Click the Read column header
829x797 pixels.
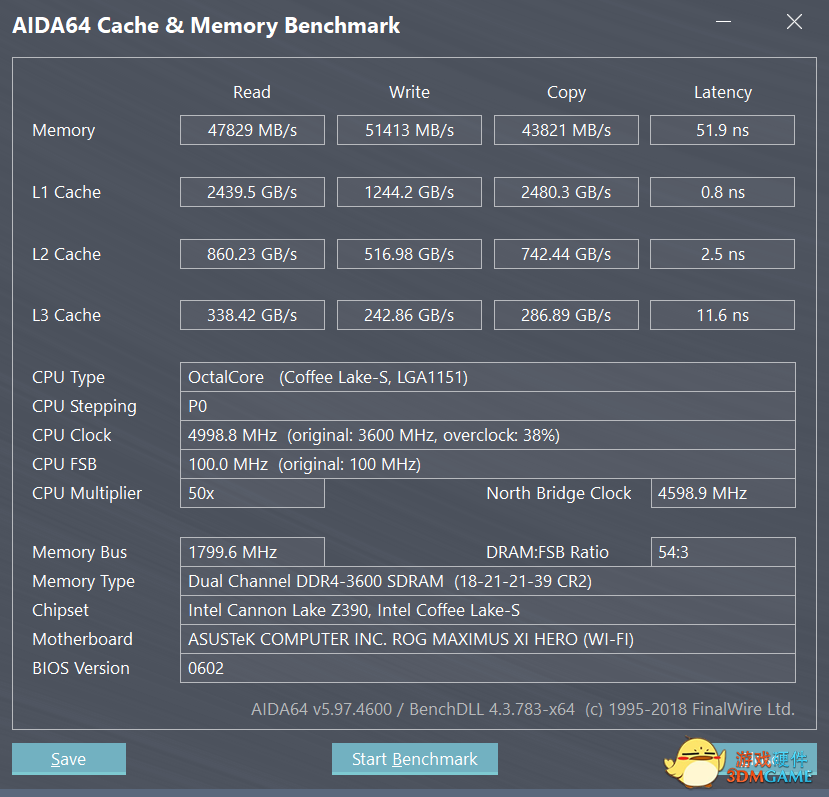click(252, 92)
